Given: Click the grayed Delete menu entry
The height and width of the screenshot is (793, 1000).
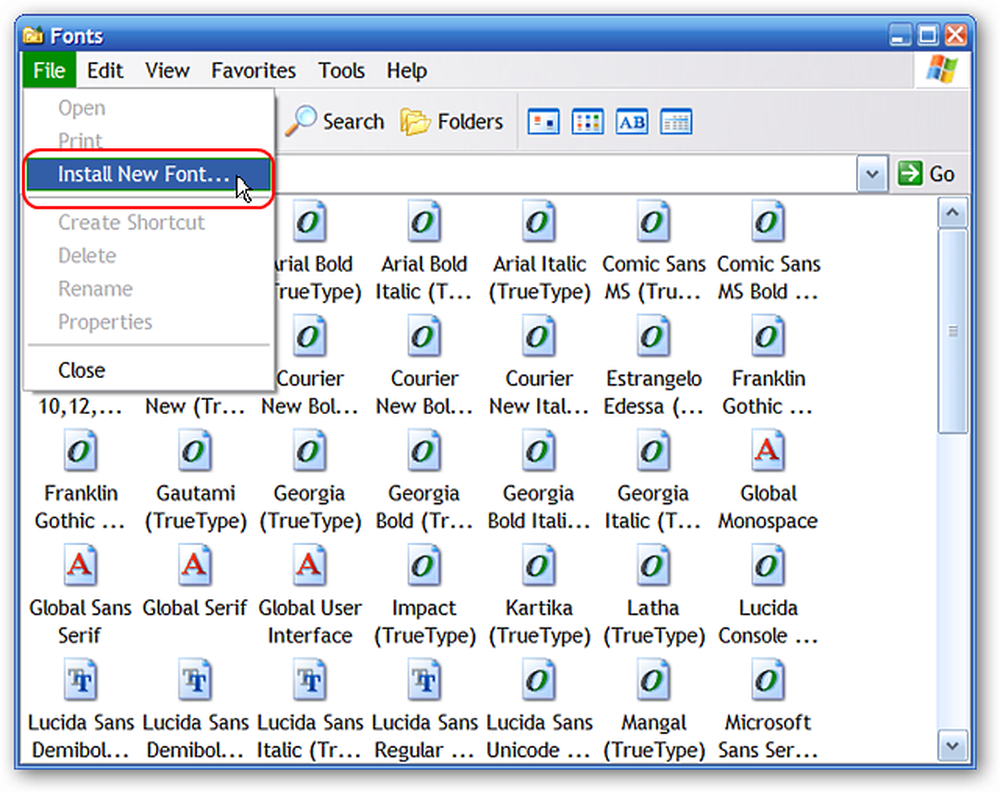Looking at the screenshot, I should coord(149,255).
